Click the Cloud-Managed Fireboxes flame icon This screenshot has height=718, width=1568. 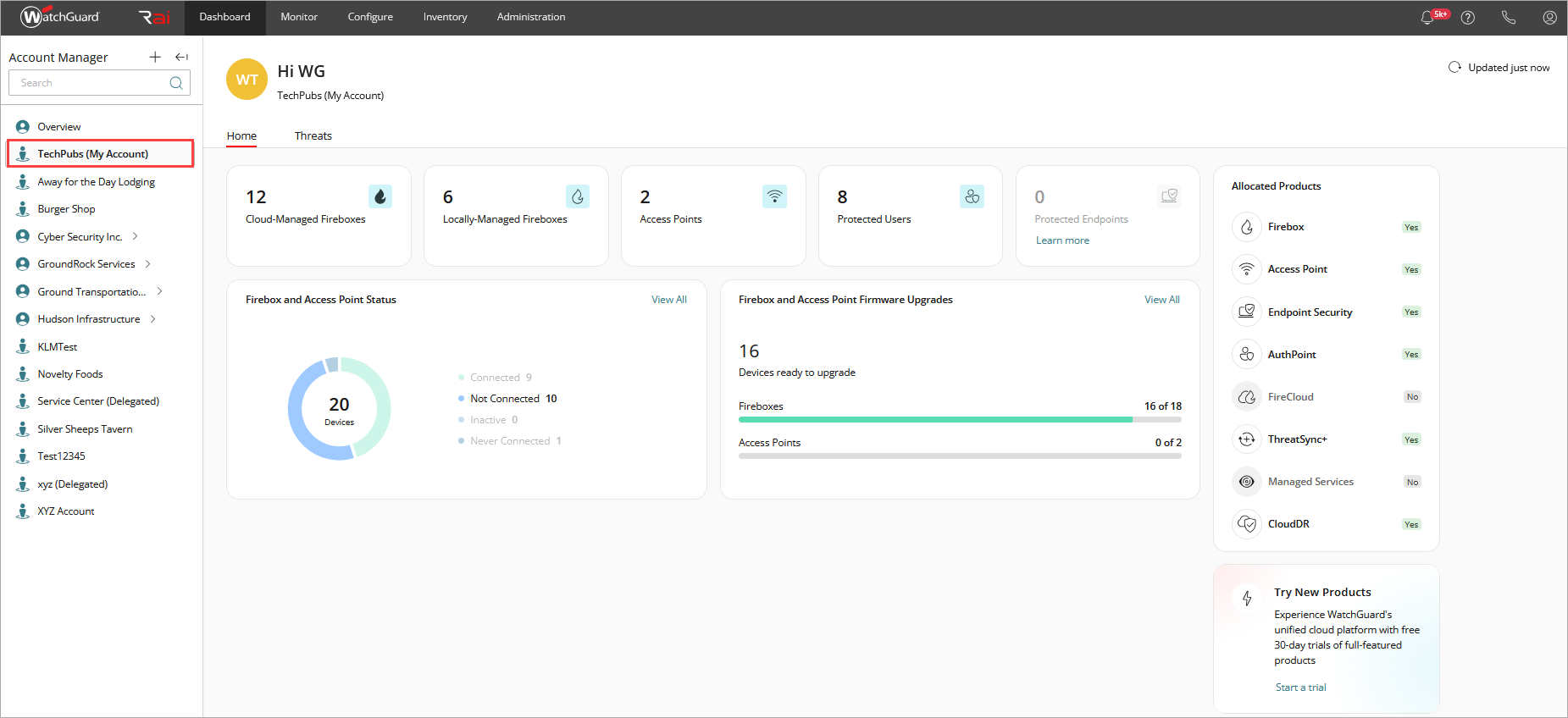380,196
